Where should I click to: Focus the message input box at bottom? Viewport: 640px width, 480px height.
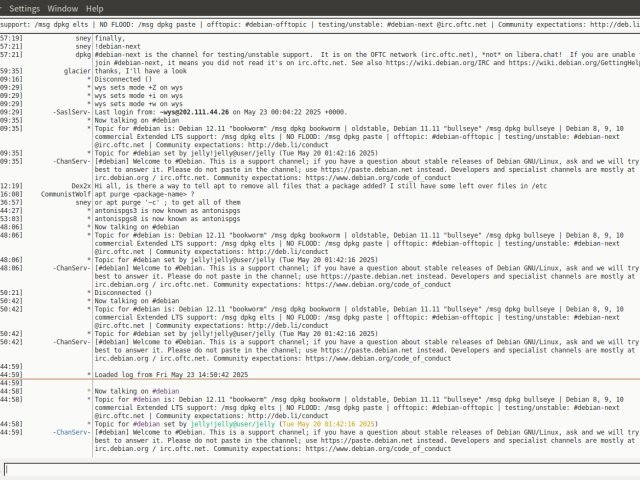322,469
